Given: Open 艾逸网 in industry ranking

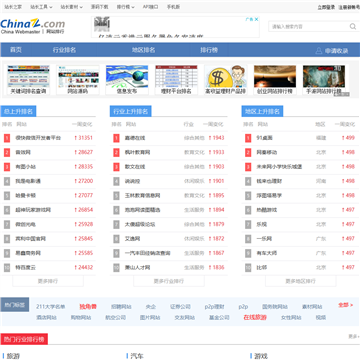Looking at the screenshot, I should click(132, 239).
